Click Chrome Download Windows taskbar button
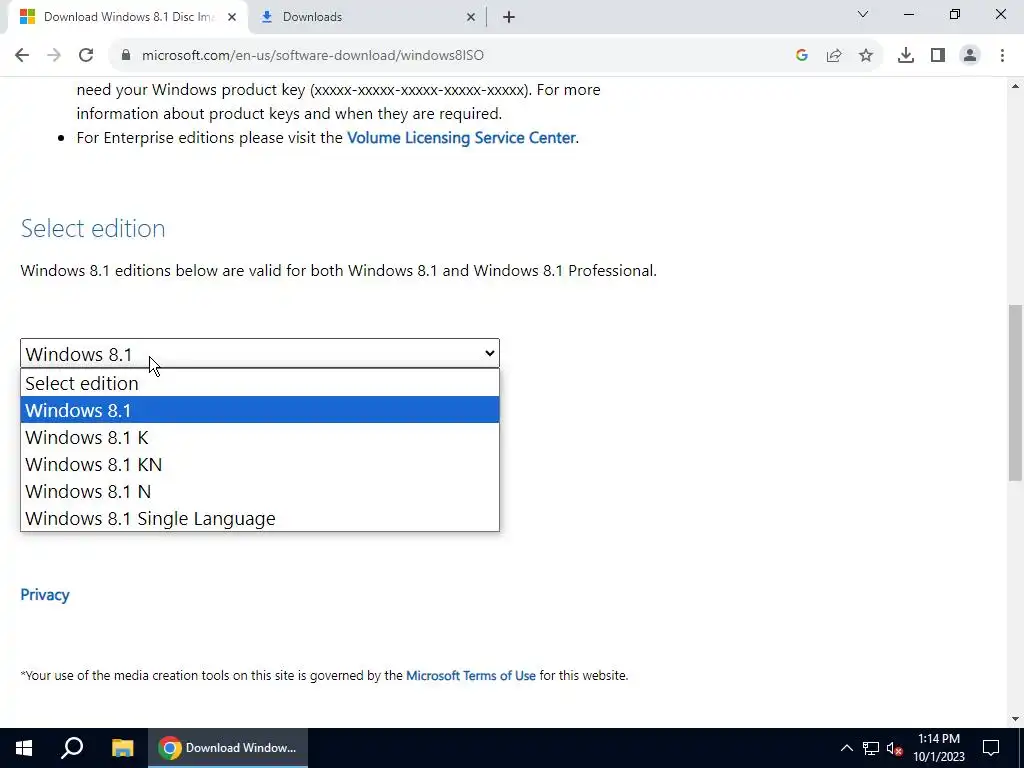 (x=227, y=748)
